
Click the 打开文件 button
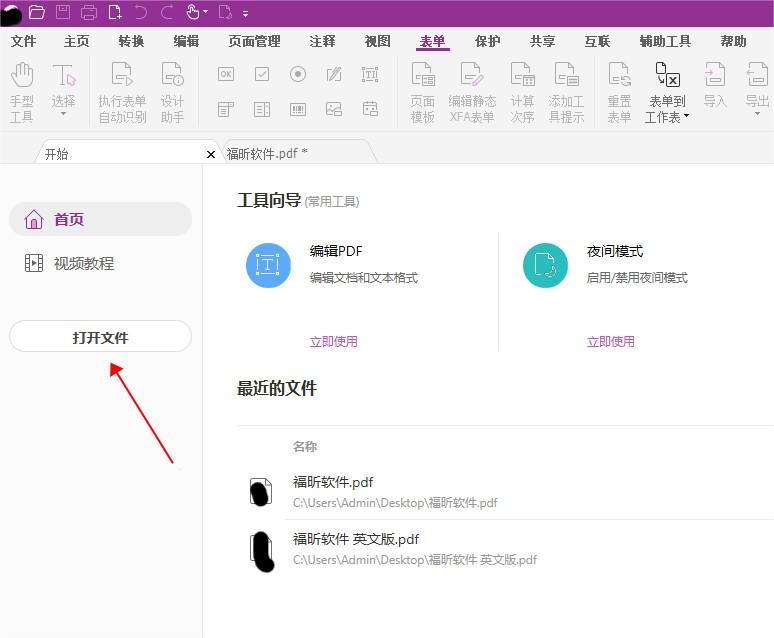point(100,337)
